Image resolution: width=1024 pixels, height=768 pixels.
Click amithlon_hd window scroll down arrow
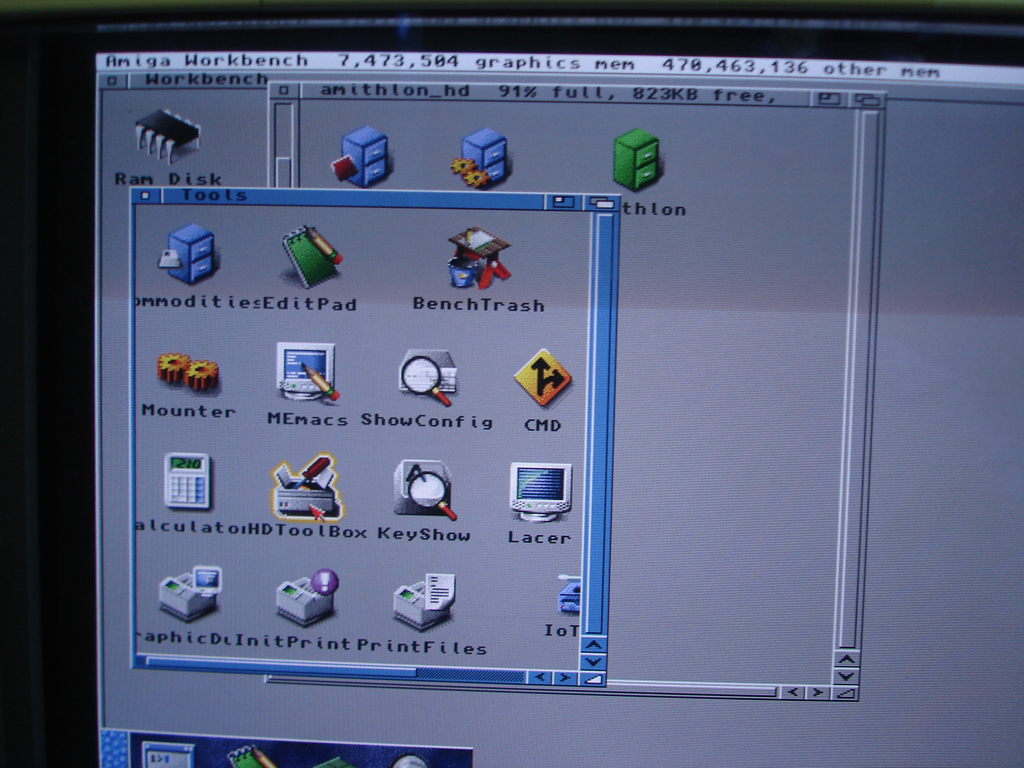846,677
